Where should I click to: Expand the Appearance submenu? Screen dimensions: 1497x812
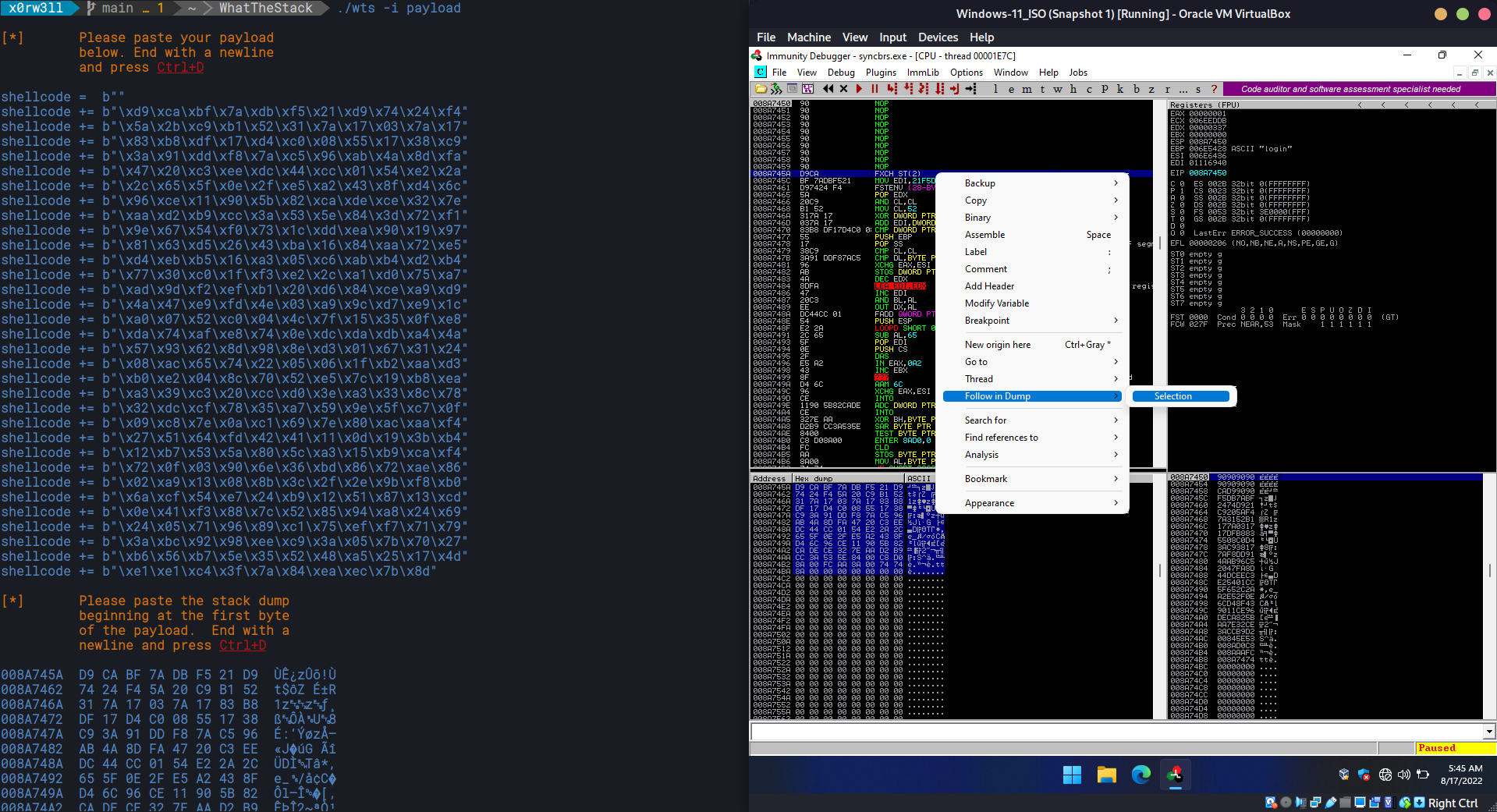[1032, 503]
